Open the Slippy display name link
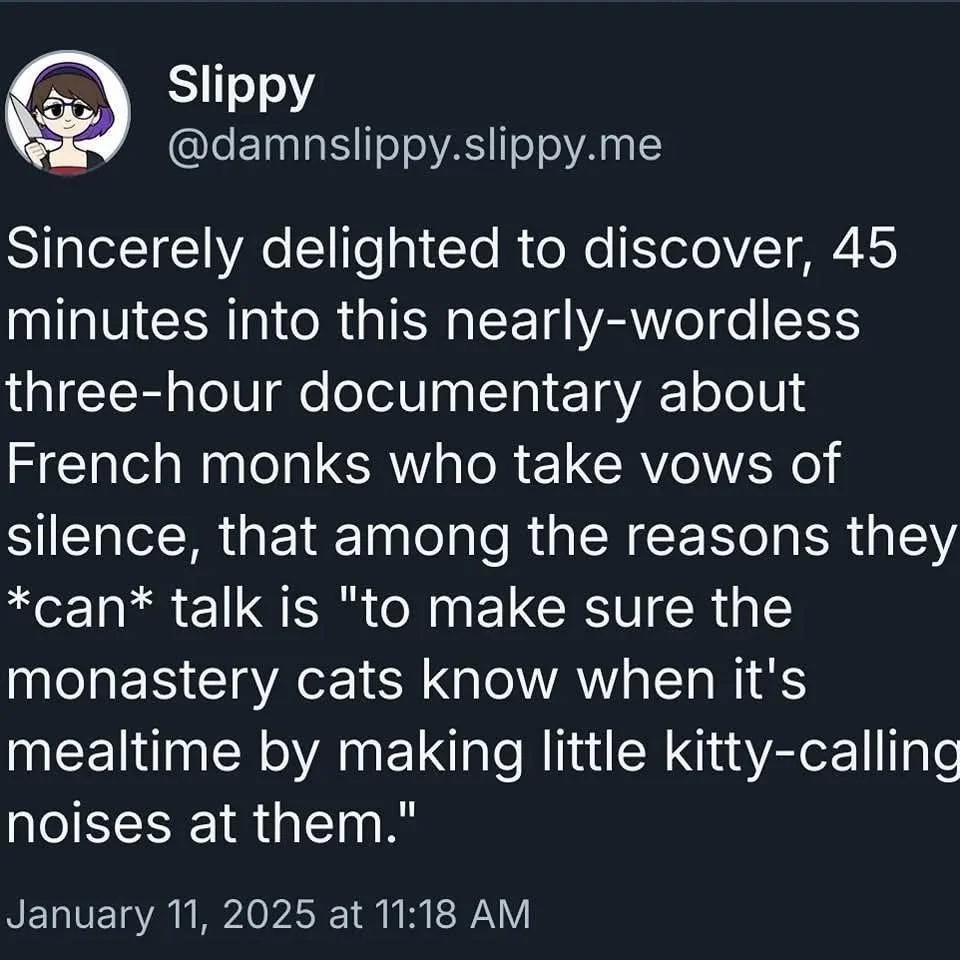This screenshot has height=960, width=960. click(240, 87)
